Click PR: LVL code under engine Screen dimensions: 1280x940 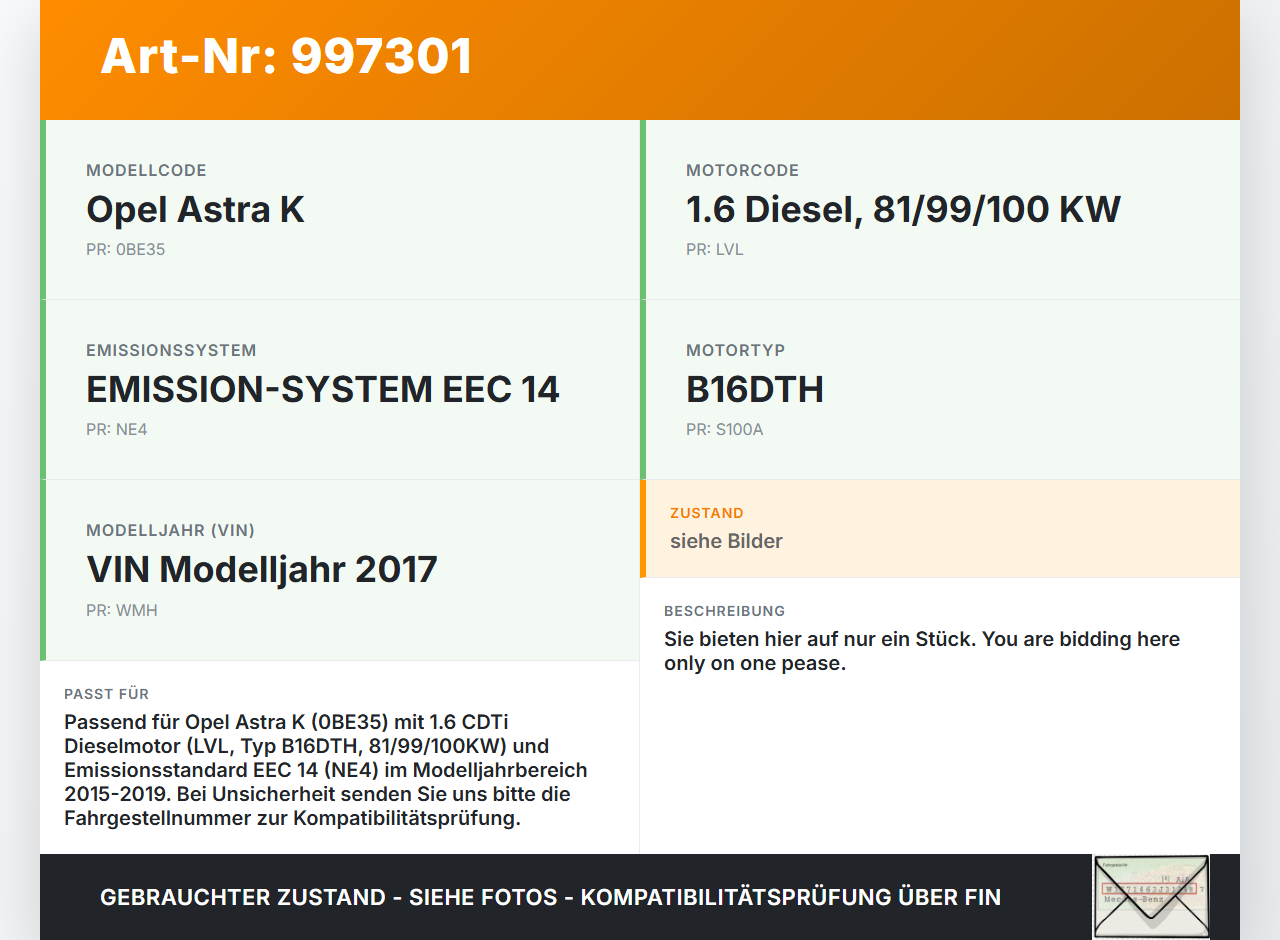(x=714, y=250)
